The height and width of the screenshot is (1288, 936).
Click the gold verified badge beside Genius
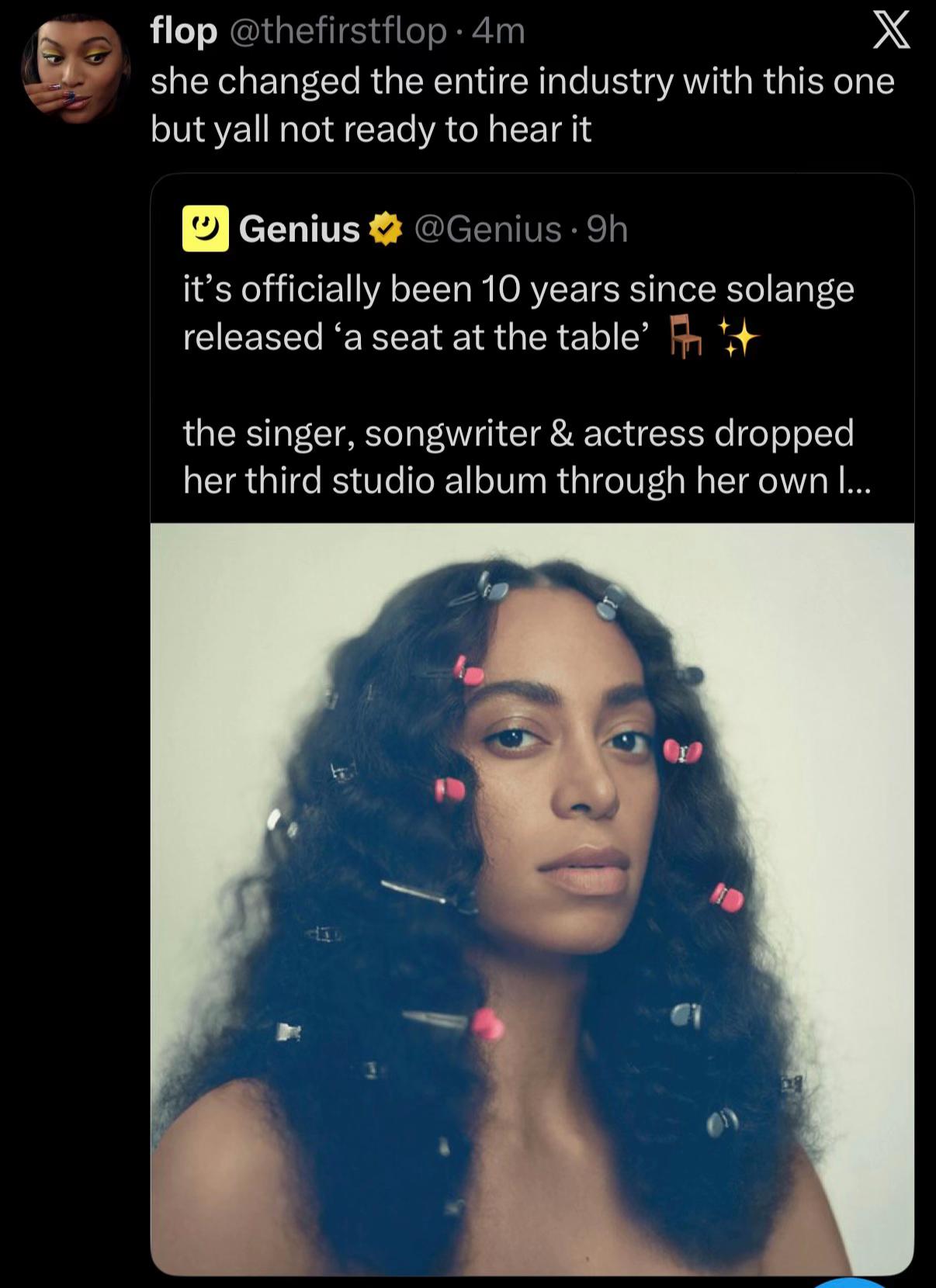tap(384, 230)
